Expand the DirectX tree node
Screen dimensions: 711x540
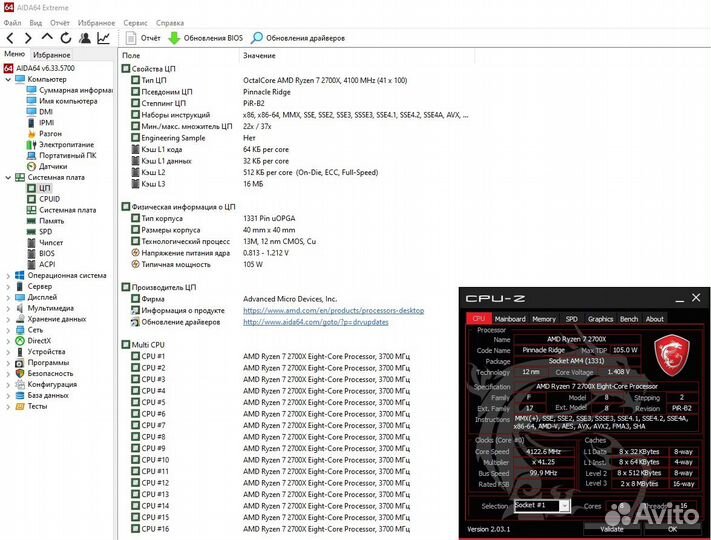point(8,341)
